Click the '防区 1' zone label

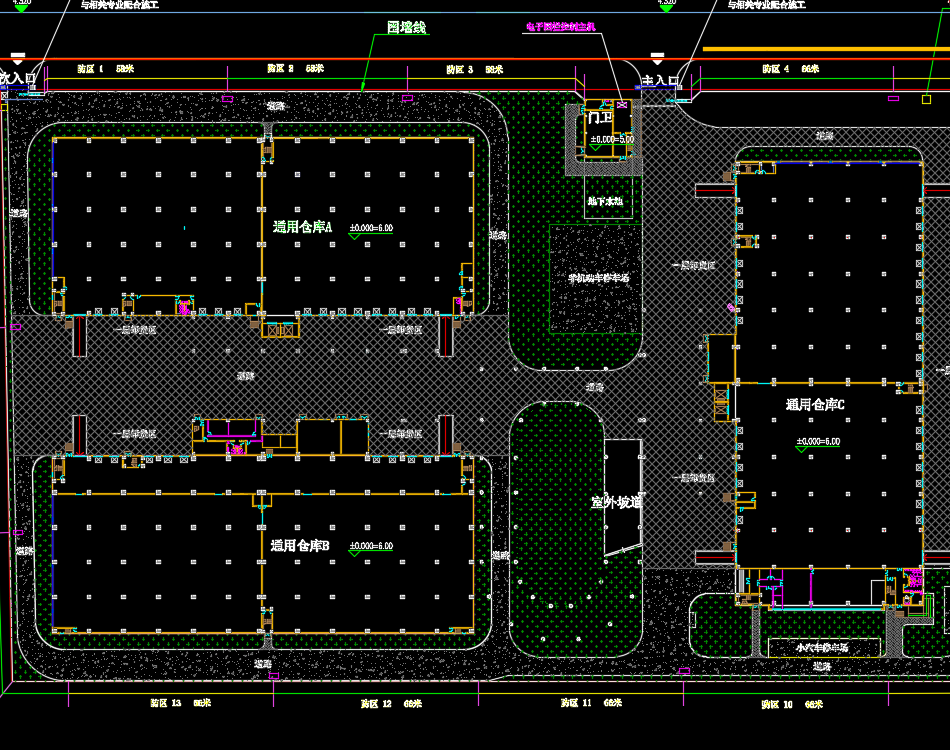coord(90,69)
